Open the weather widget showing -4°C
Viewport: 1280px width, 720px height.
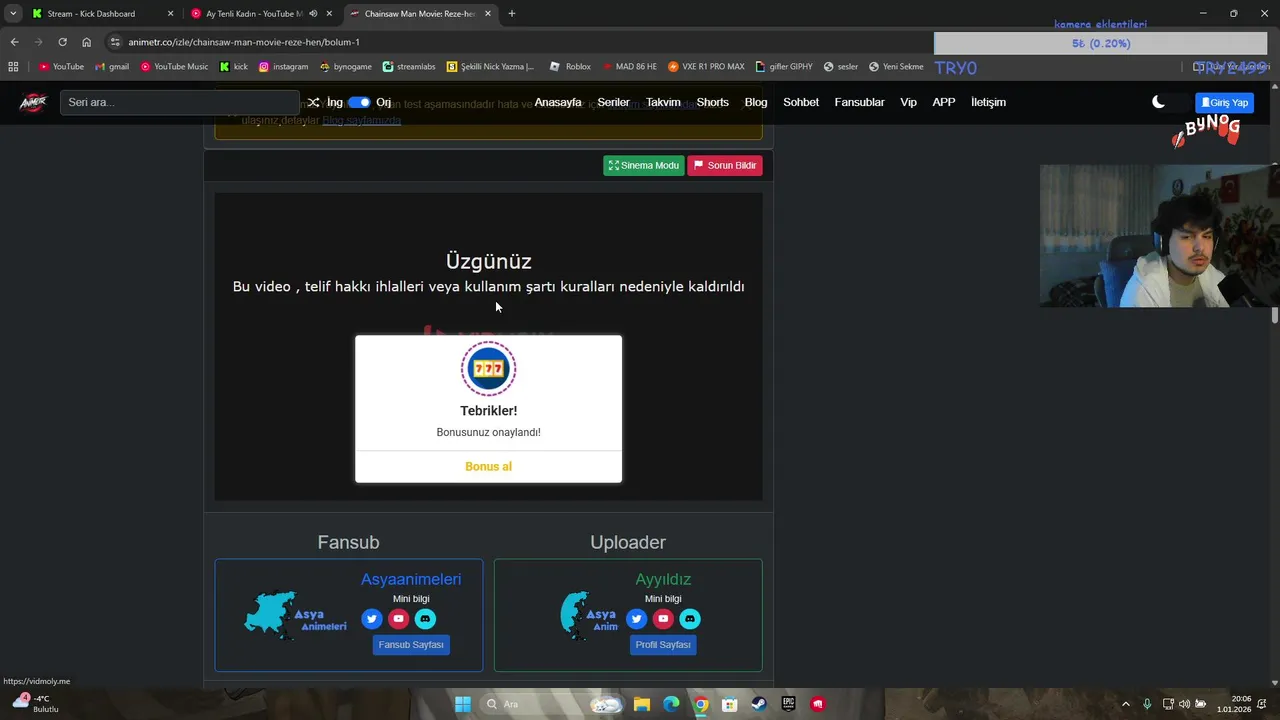(x=36, y=703)
